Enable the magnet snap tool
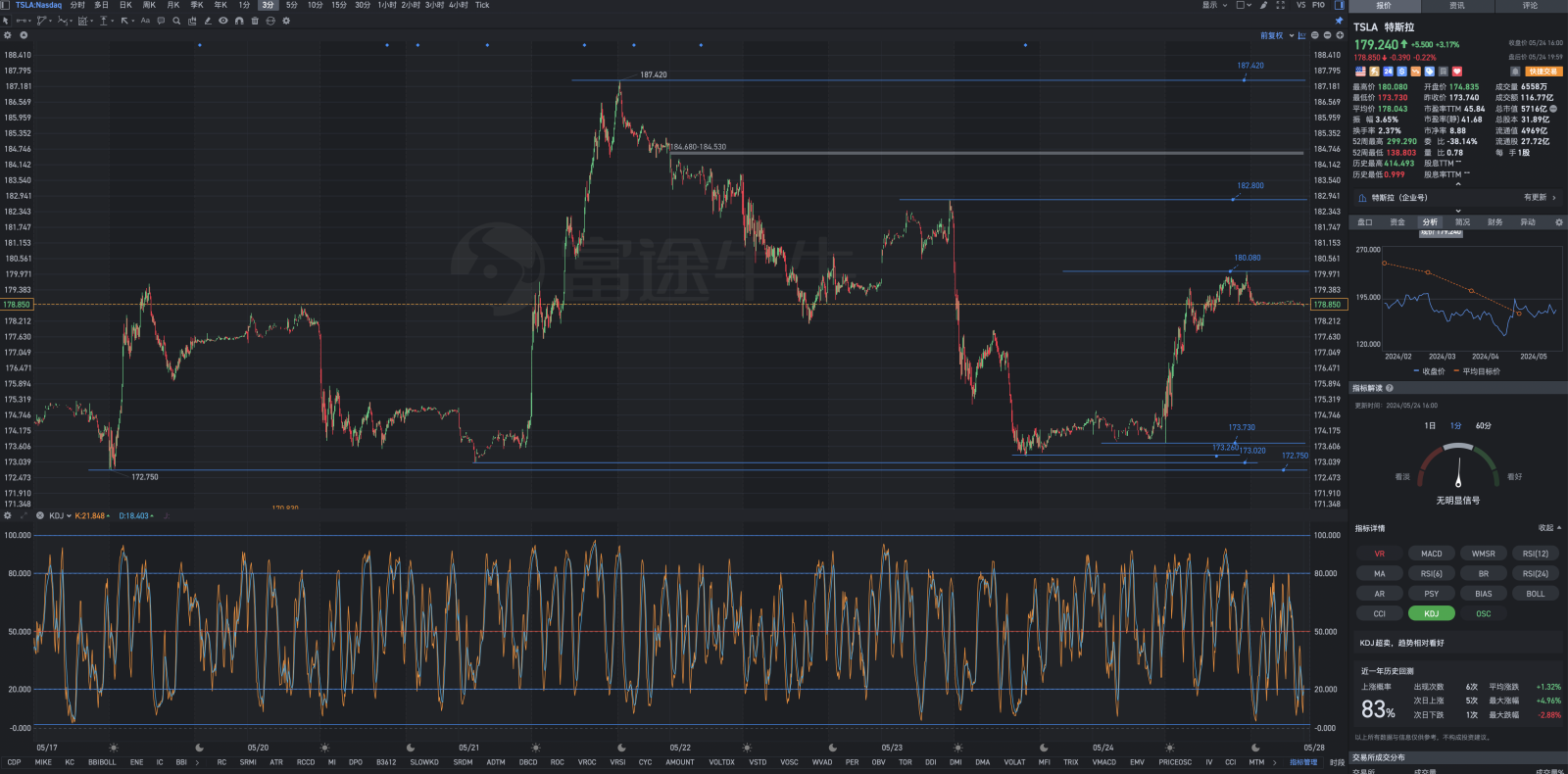Screen dimensions: 1568x774 point(239,21)
